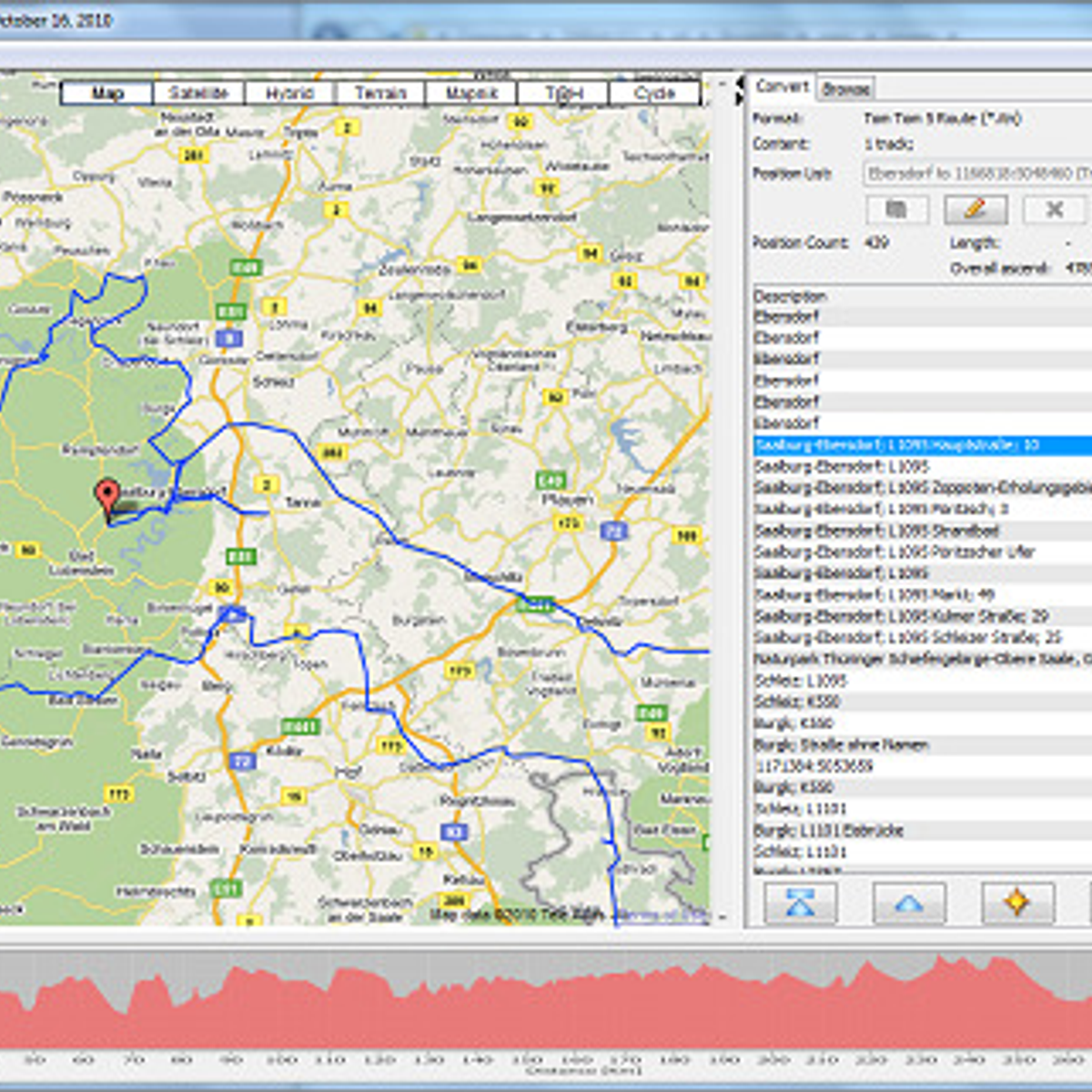Switch map view to Hybrid

pyautogui.click(x=289, y=93)
